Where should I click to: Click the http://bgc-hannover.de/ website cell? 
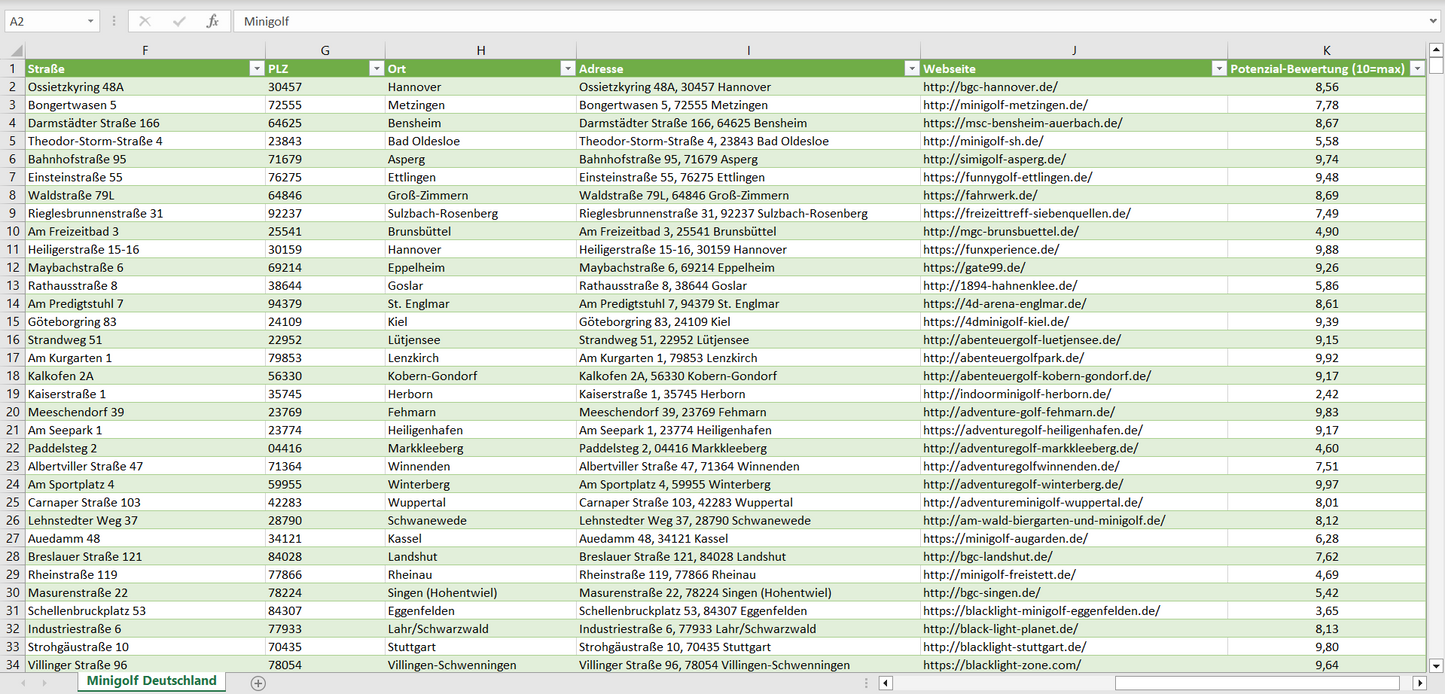[x=989, y=87]
